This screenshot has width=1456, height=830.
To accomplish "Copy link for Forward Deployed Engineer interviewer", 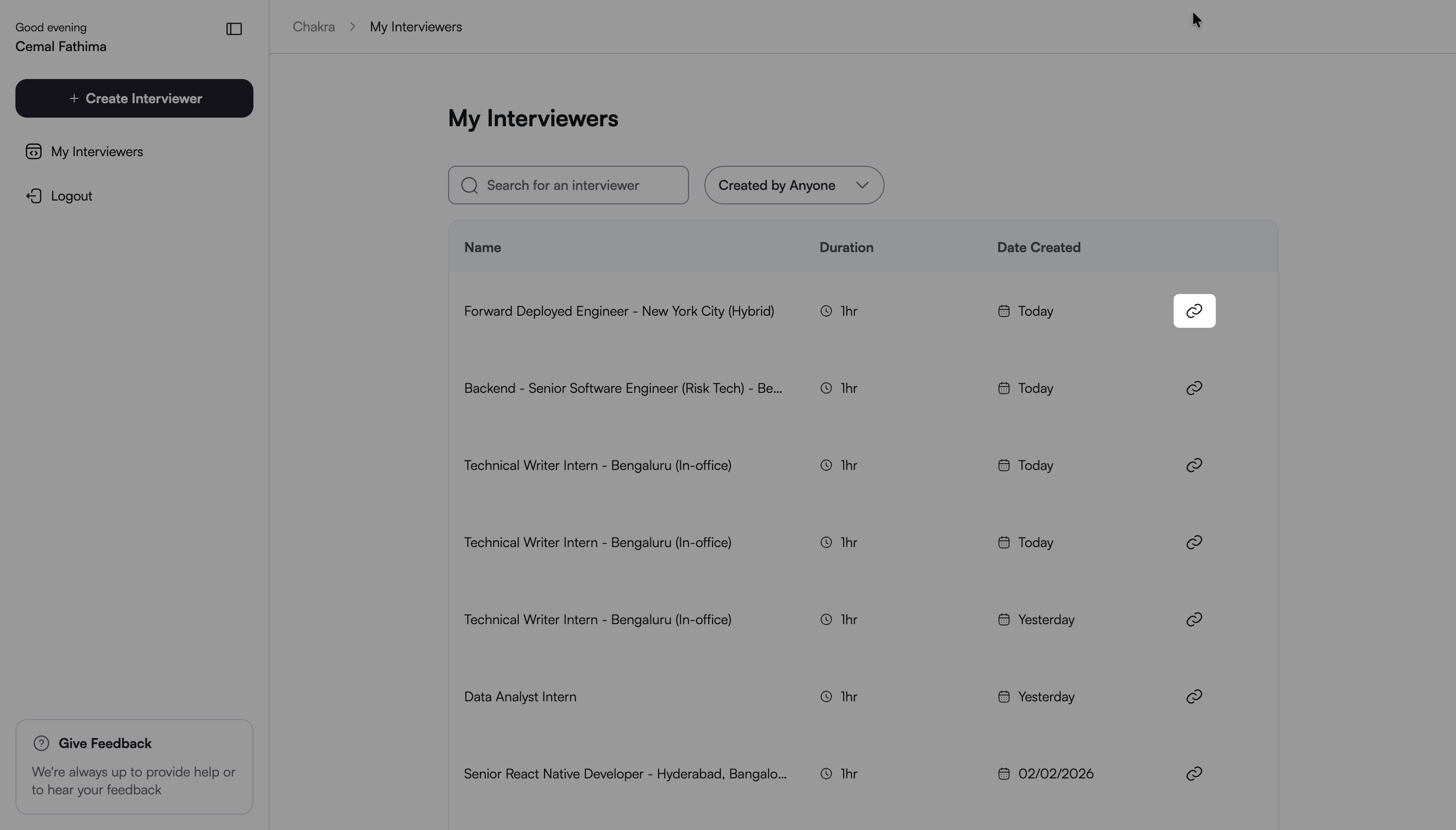I will click(1194, 311).
